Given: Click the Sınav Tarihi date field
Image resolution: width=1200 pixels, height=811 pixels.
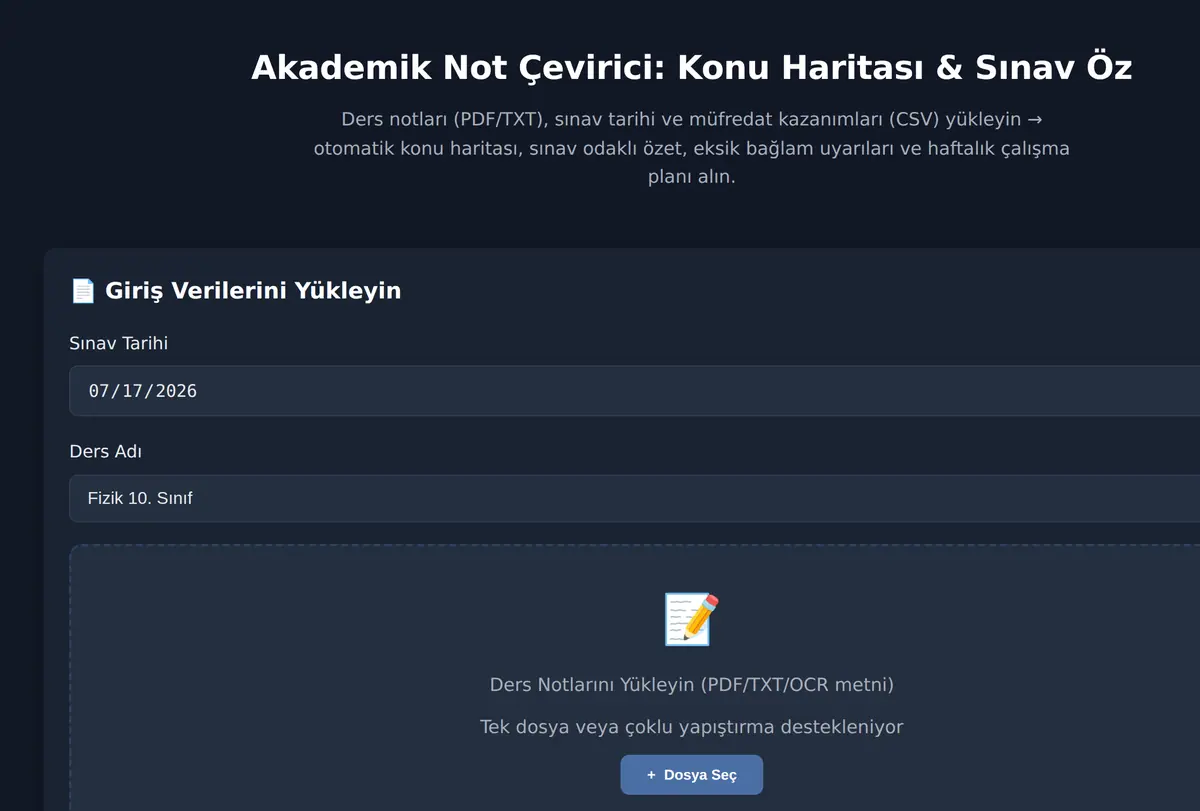Looking at the screenshot, I should point(634,391).
